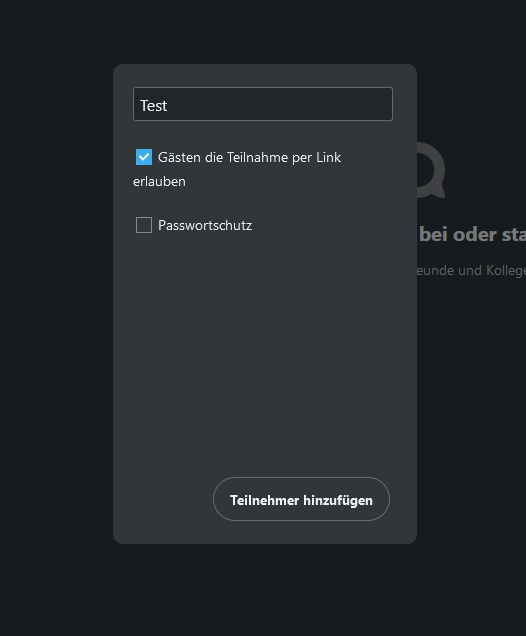Click the blue checkmark box

[x=144, y=157]
